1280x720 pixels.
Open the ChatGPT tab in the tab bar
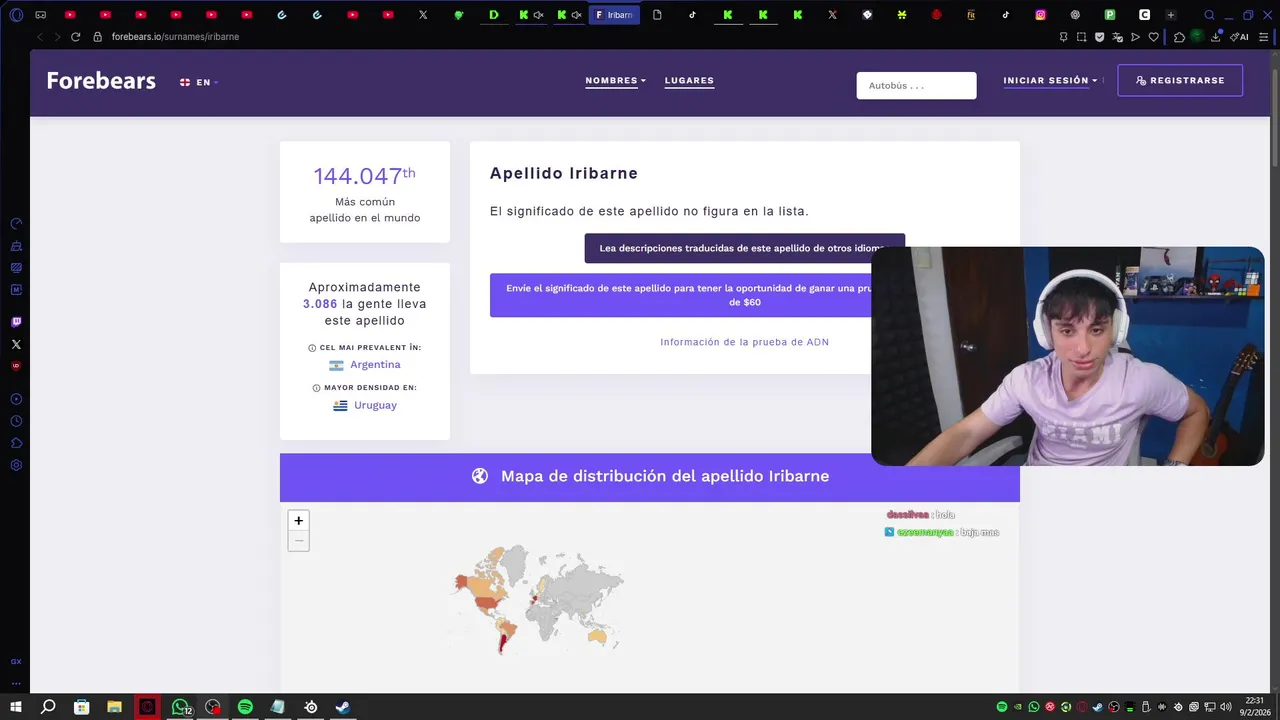click(x=1075, y=15)
